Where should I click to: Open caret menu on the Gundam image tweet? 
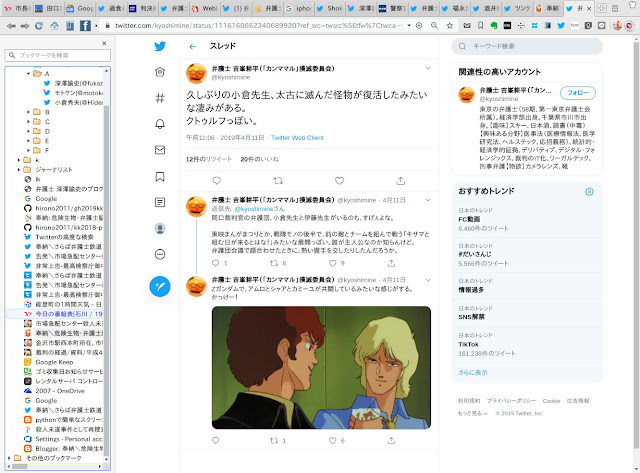(x=428, y=280)
